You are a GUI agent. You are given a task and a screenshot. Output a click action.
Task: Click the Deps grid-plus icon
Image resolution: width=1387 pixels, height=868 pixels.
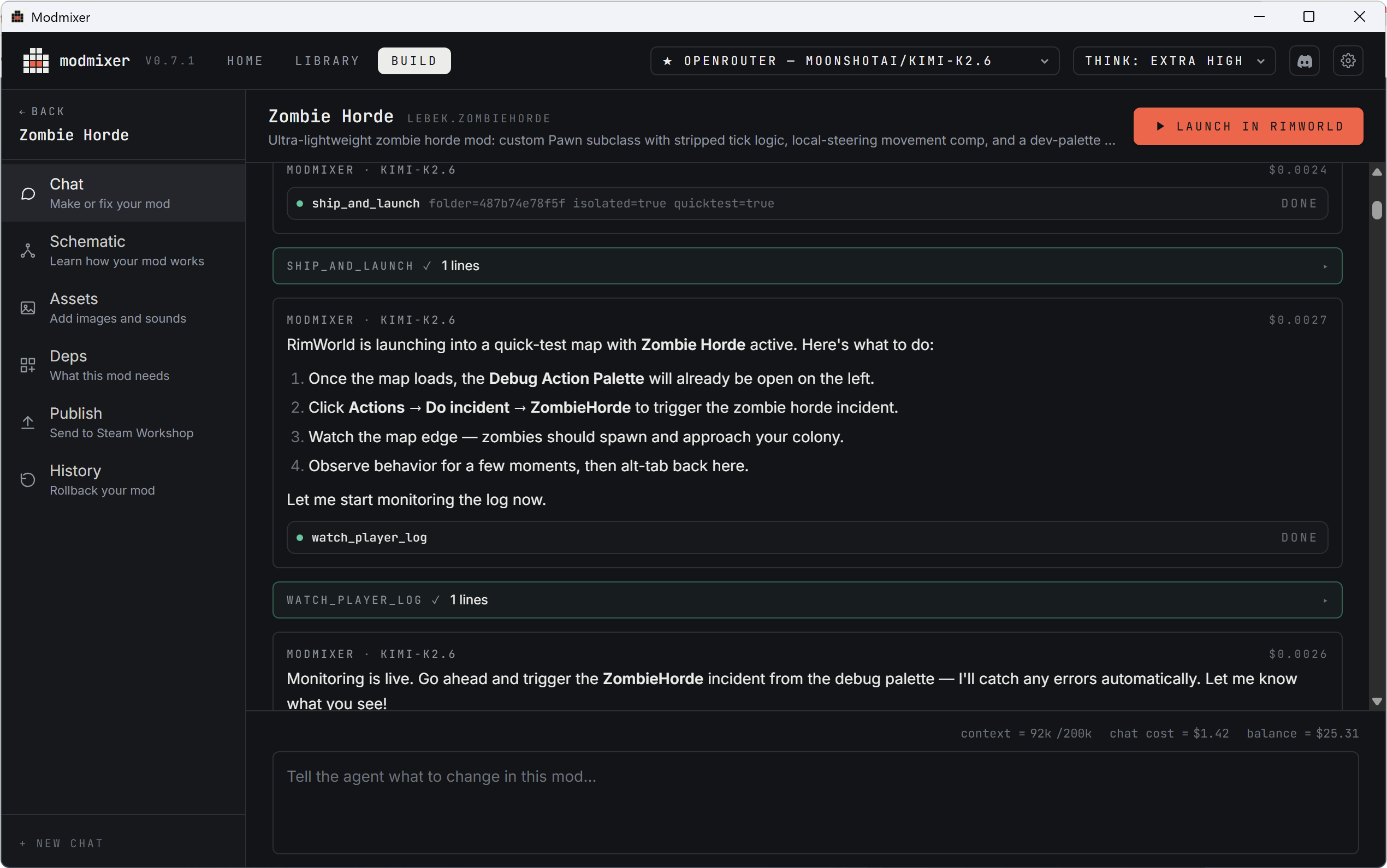[27, 365]
